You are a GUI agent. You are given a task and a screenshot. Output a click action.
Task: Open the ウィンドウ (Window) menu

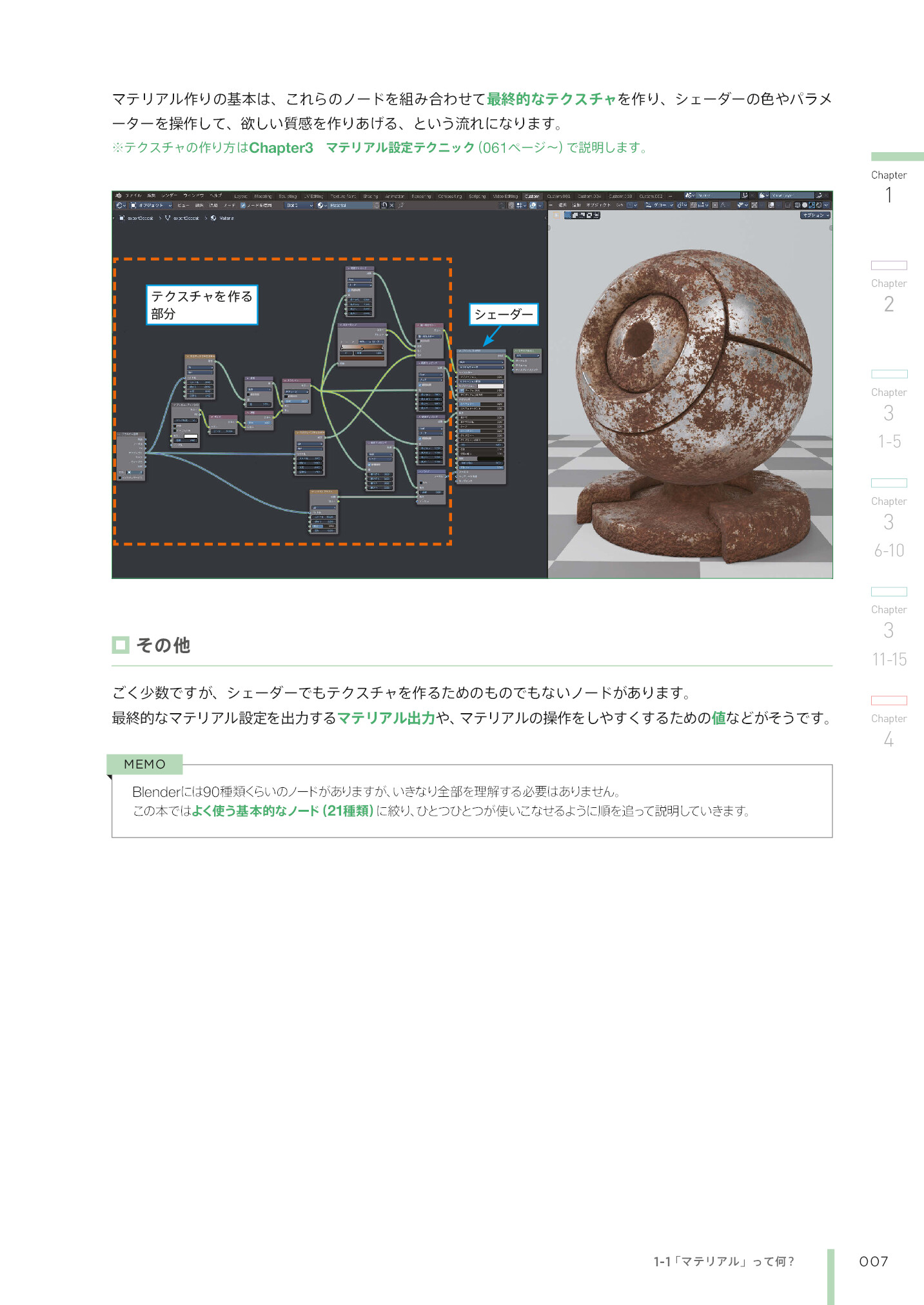point(193,195)
